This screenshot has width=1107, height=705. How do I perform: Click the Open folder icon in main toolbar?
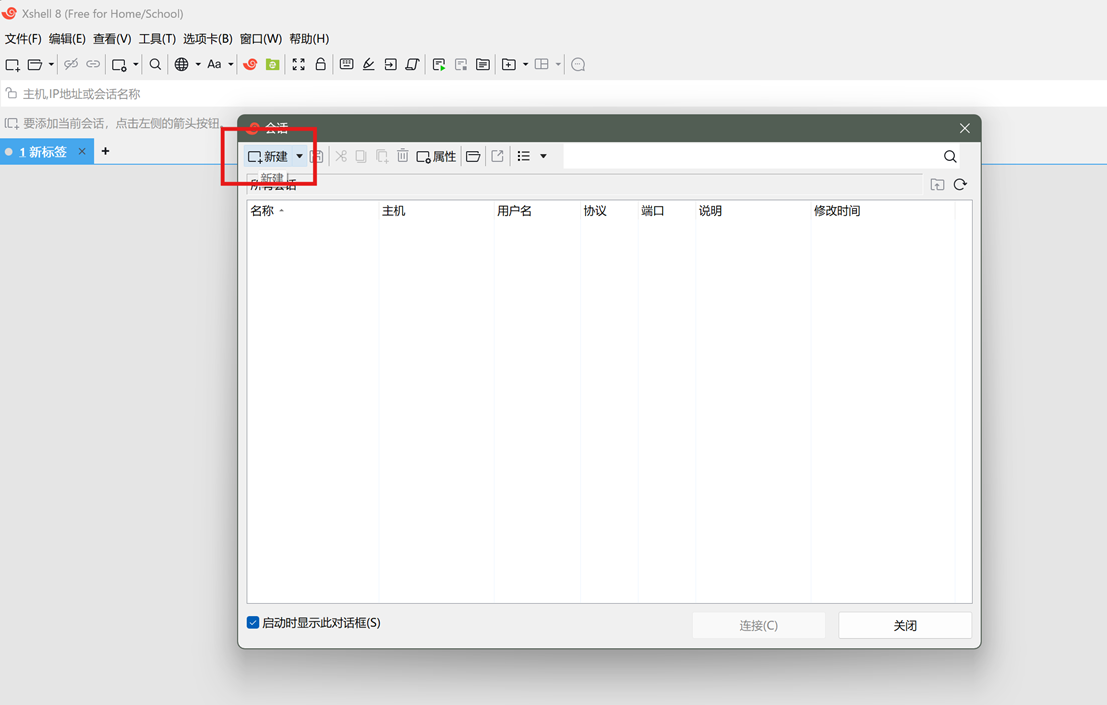click(x=35, y=65)
